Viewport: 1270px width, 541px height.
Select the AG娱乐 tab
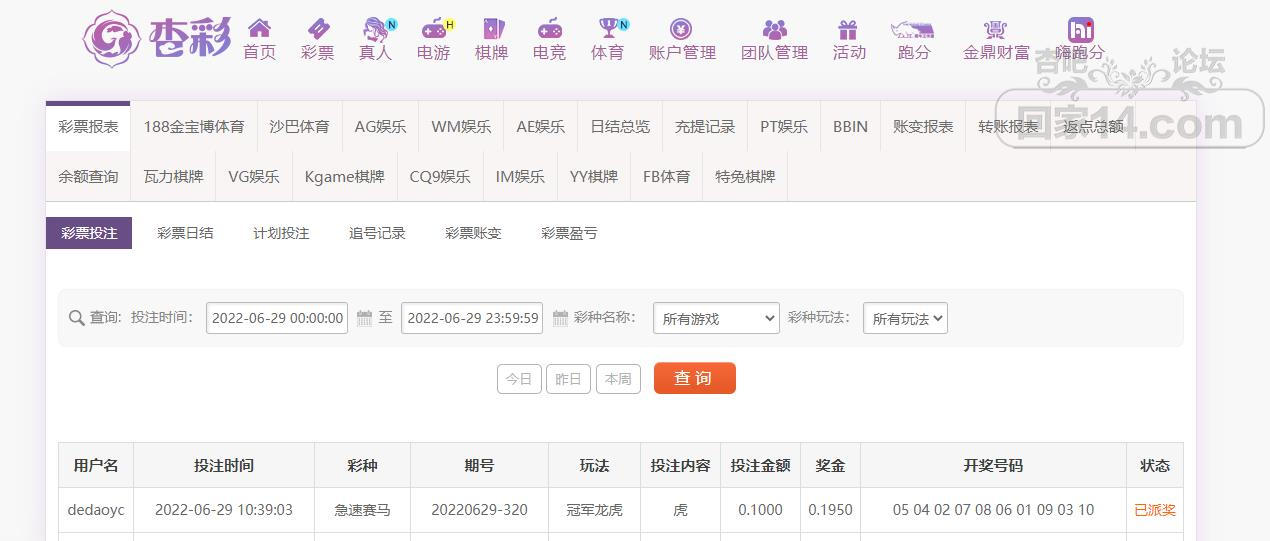point(380,127)
